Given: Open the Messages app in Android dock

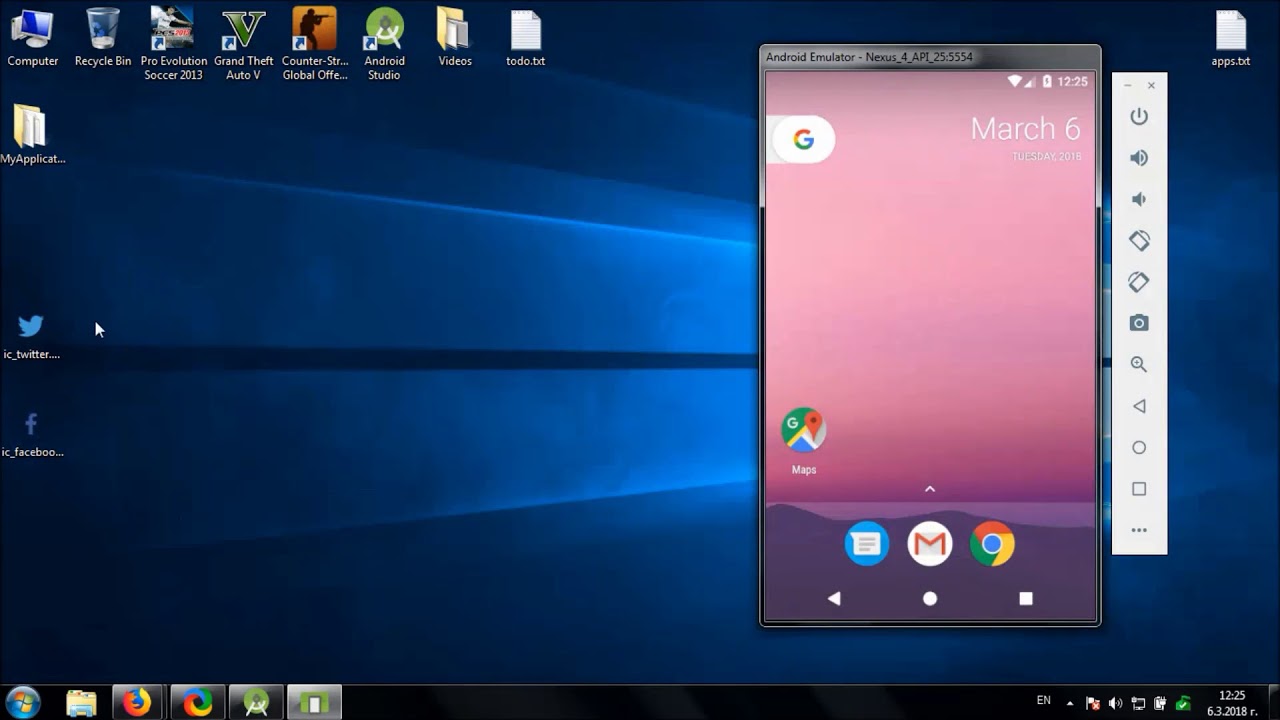Looking at the screenshot, I should click(x=867, y=544).
